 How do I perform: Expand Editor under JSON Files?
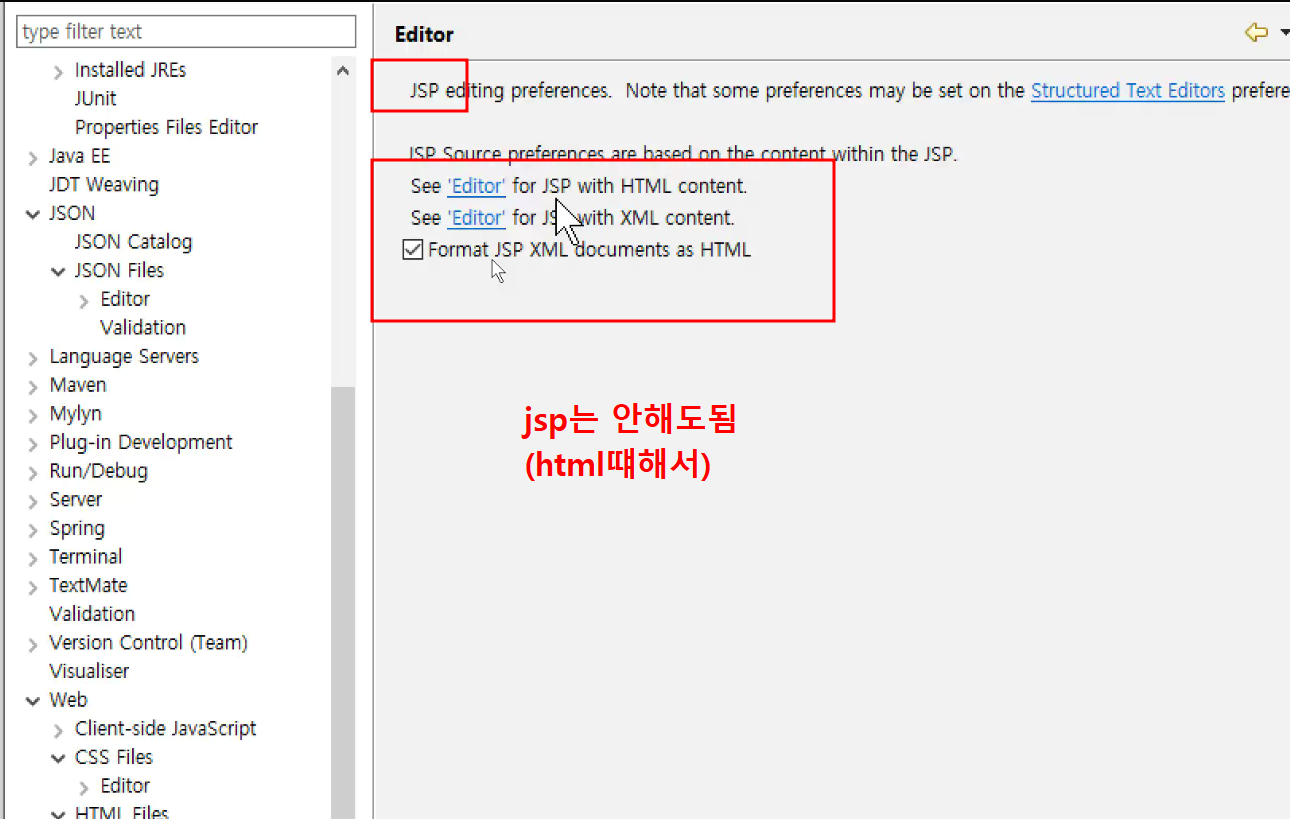(x=84, y=301)
